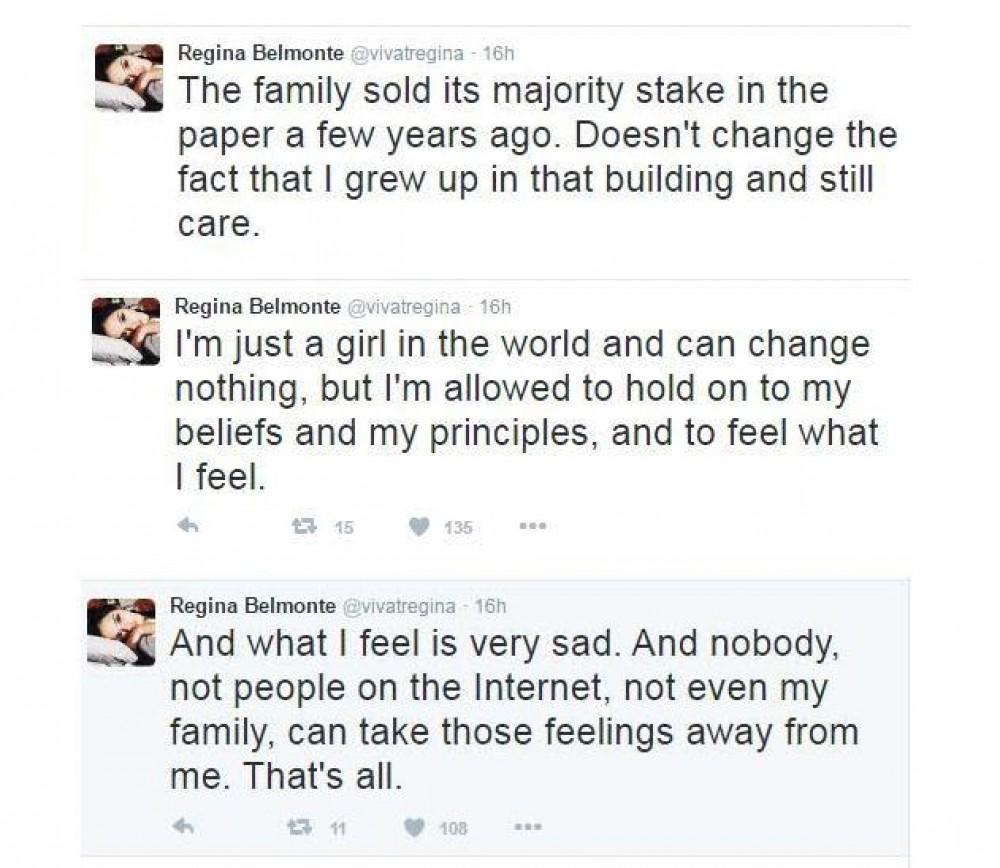The image size is (1000, 868).
Task: Retweet the tweet with 11 retweets
Action: click(297, 828)
